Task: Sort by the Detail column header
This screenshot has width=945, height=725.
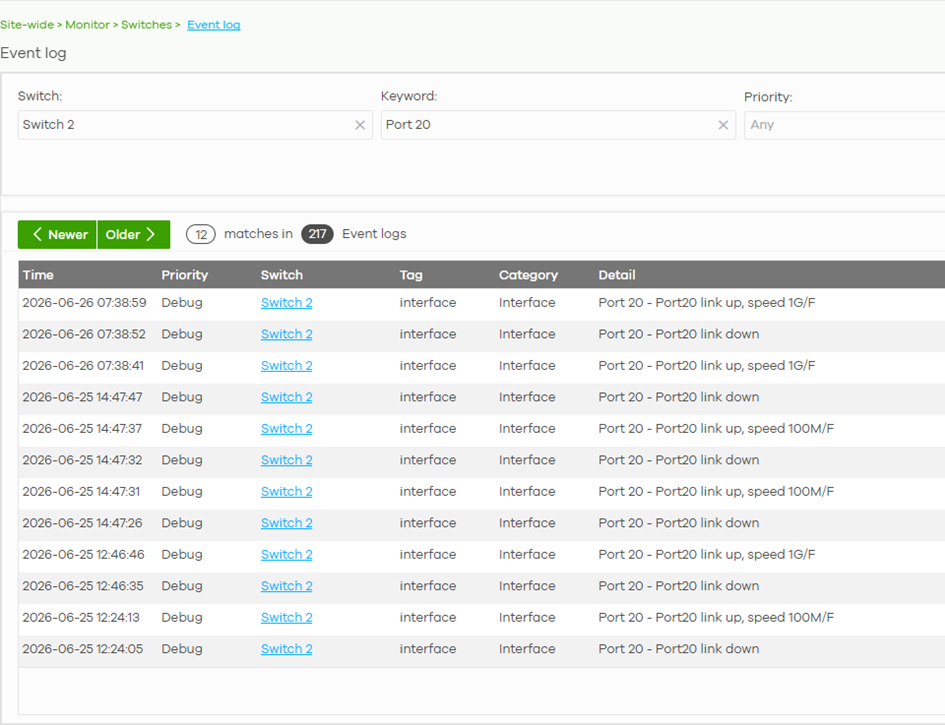Action: pyautogui.click(x=617, y=275)
